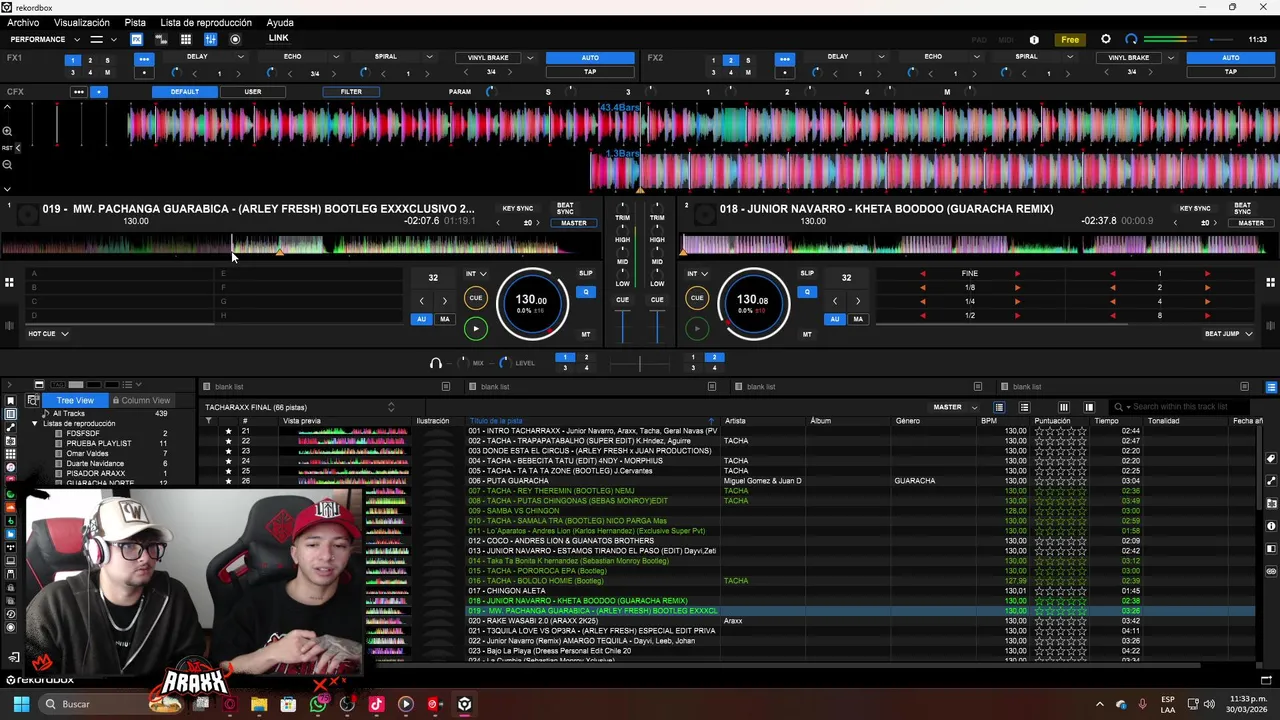Image resolution: width=1280 pixels, height=720 pixels.
Task: Click the column view icon in the browser header
Action: click(x=1064, y=407)
